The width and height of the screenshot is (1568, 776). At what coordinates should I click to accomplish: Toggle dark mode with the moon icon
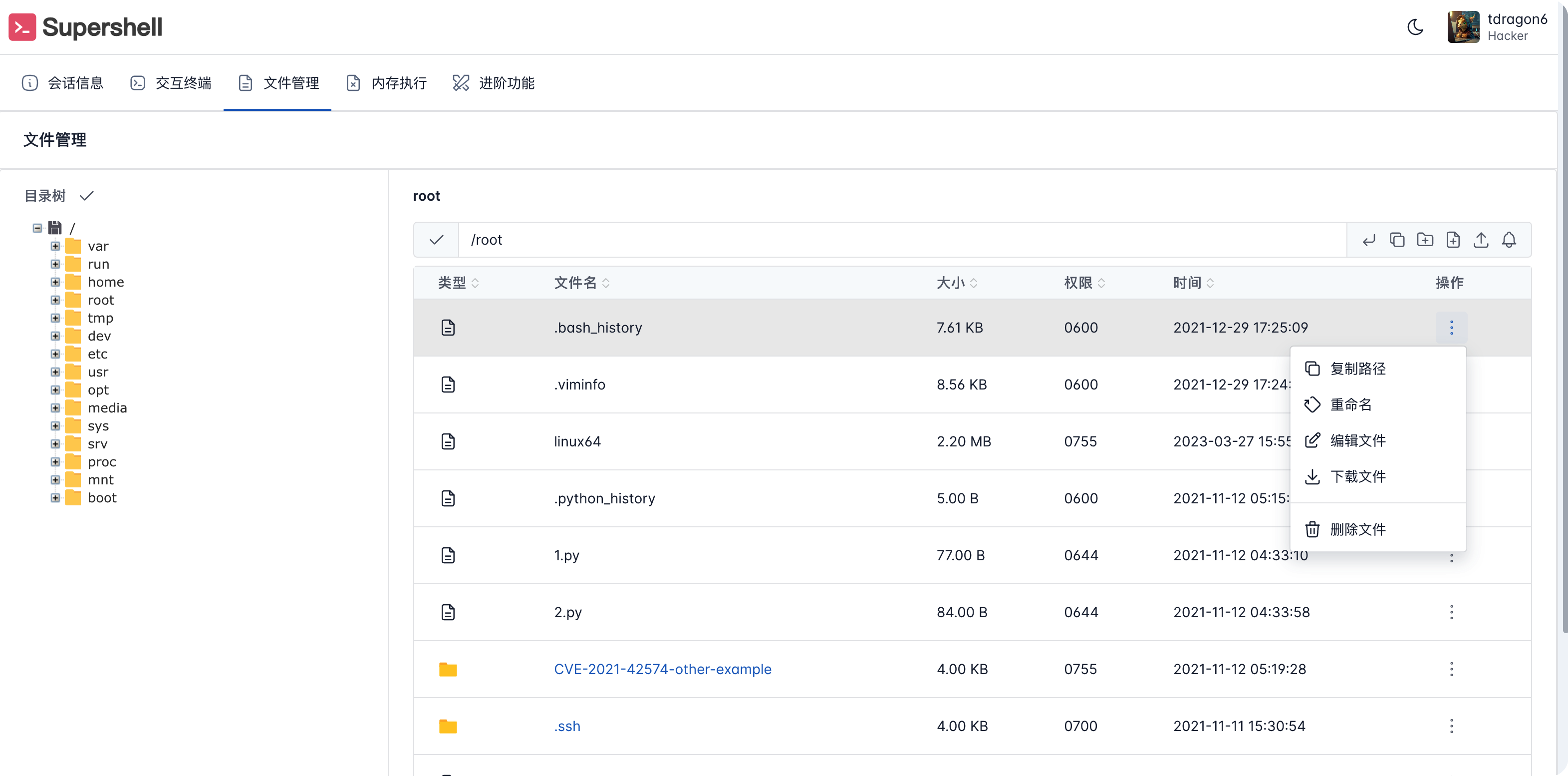click(x=1415, y=27)
